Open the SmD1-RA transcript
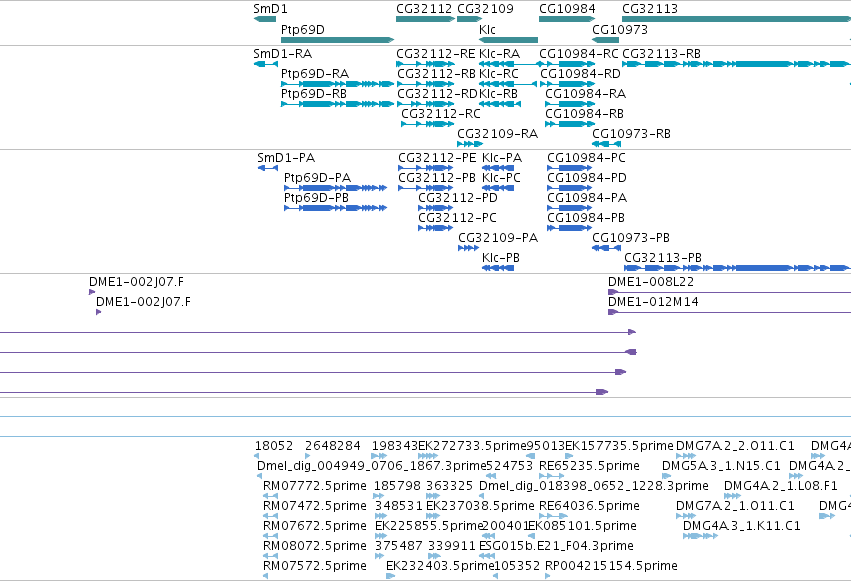 [x=265, y=64]
